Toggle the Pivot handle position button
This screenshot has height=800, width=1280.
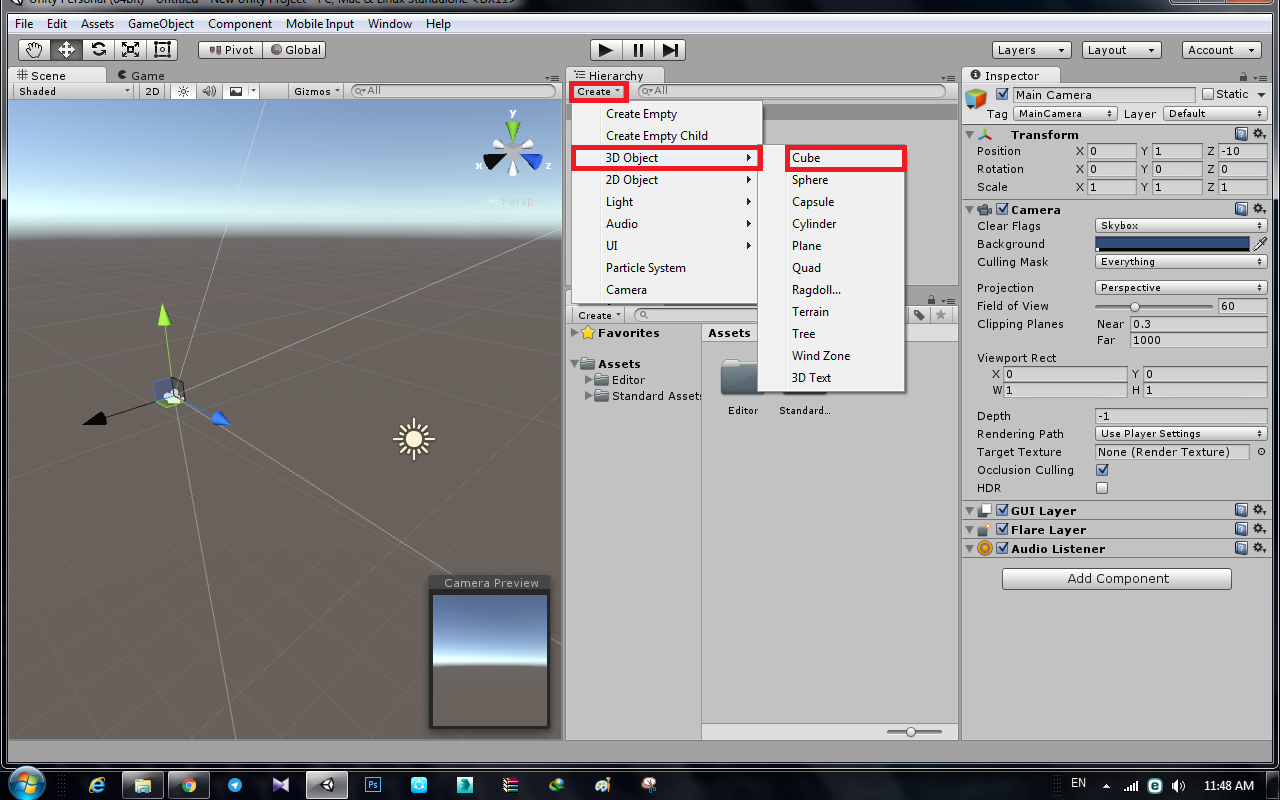[230, 50]
